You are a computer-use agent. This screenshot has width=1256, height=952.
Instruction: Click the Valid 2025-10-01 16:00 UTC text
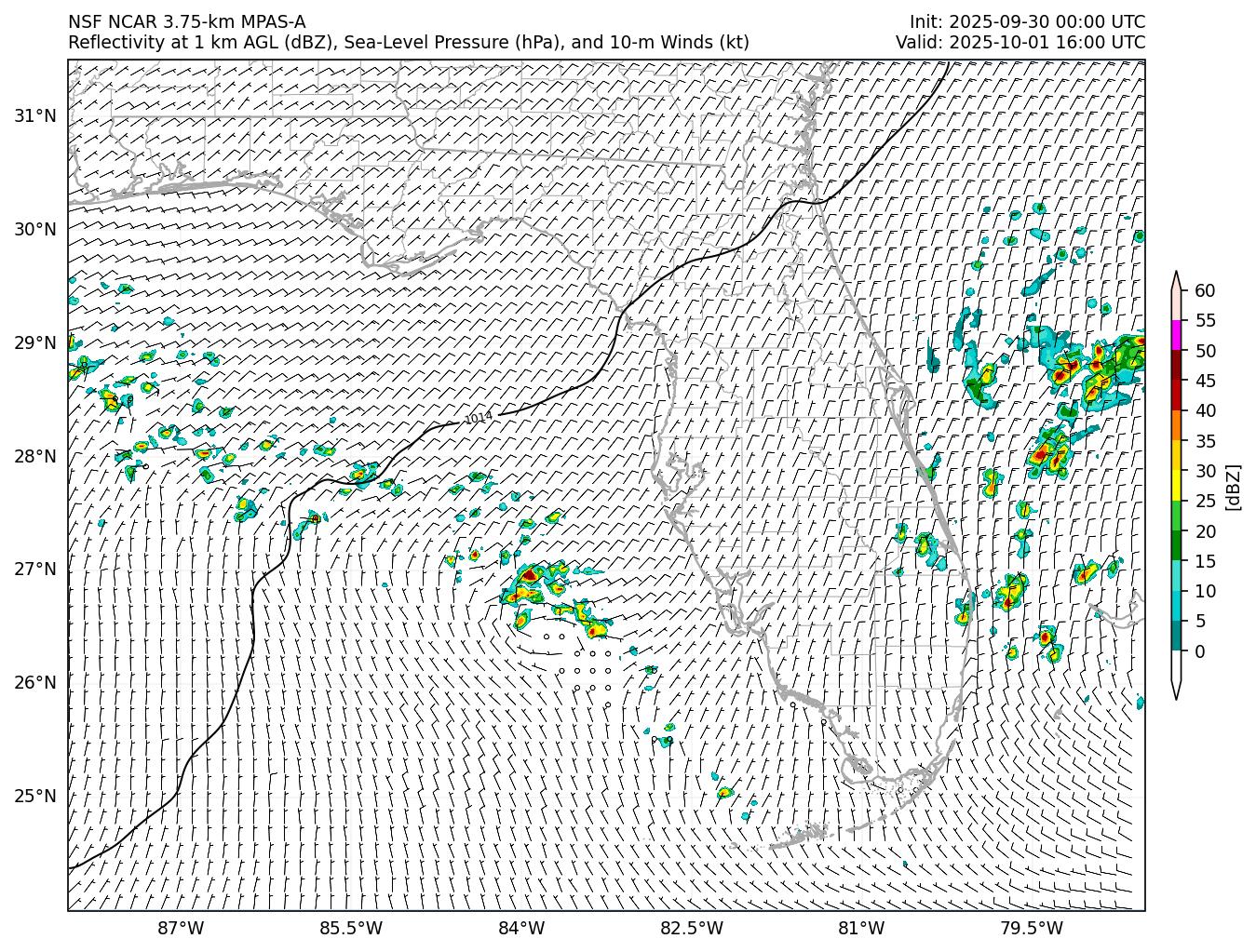point(1020,43)
